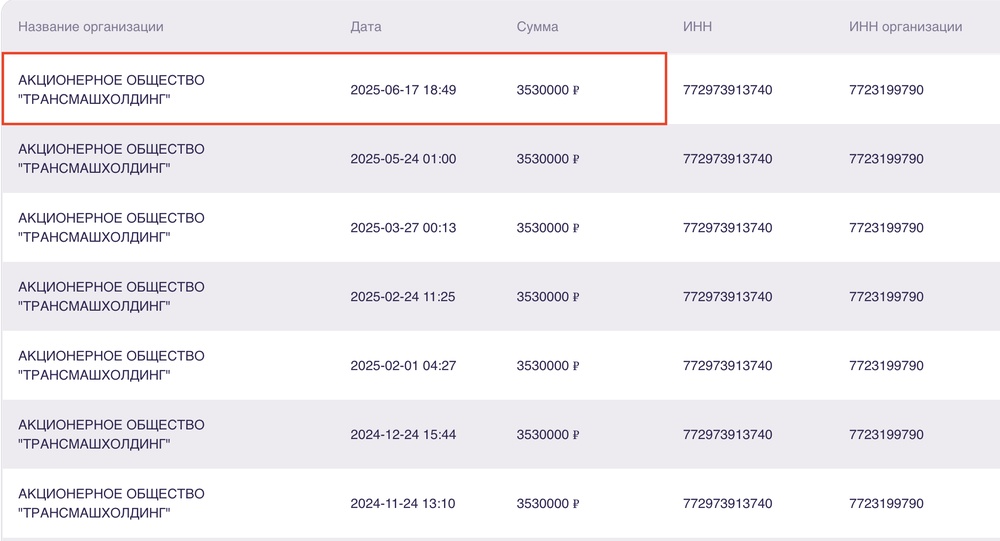1000x541 pixels.
Task: Click the sum in the 2025-05-24 row
Action: [548, 159]
